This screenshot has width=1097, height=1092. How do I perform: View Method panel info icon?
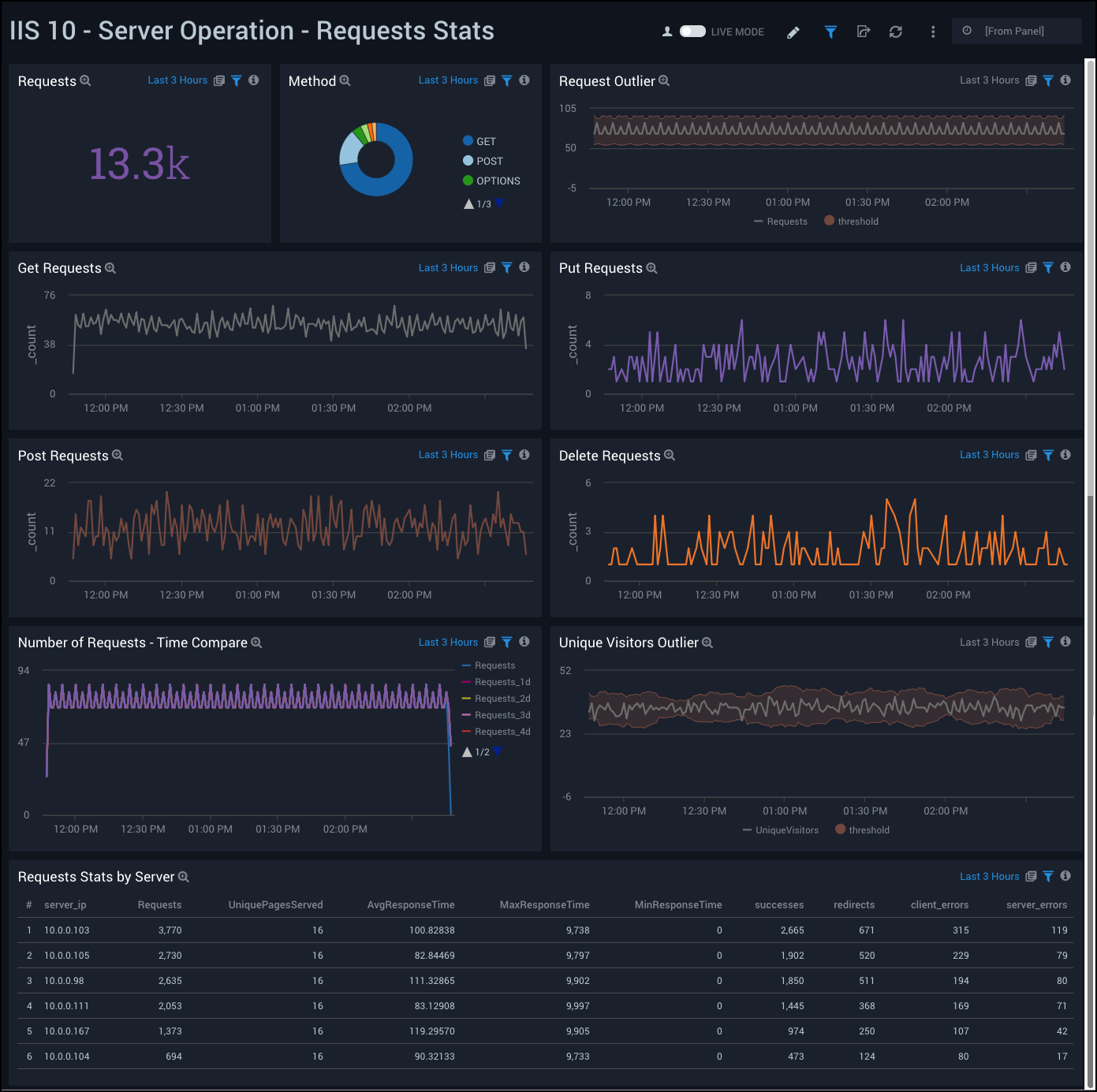tap(524, 80)
